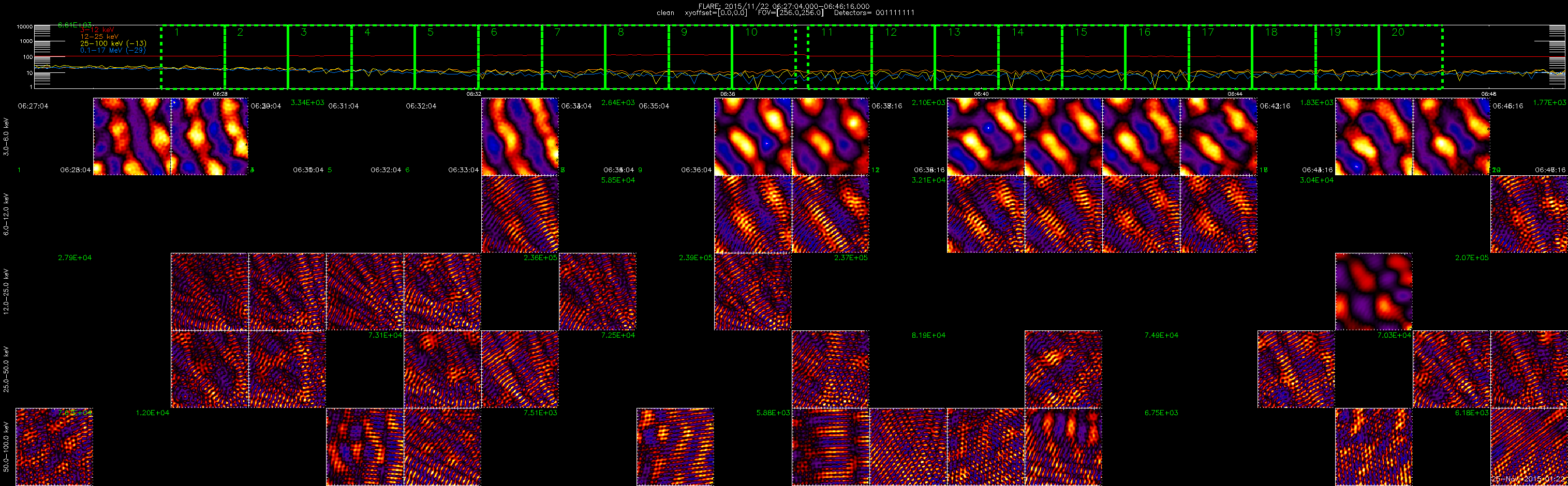Viewport: 1568px width, 486px height.
Task: Click the '12.0-25.0 keV' row label
Action: point(6,292)
